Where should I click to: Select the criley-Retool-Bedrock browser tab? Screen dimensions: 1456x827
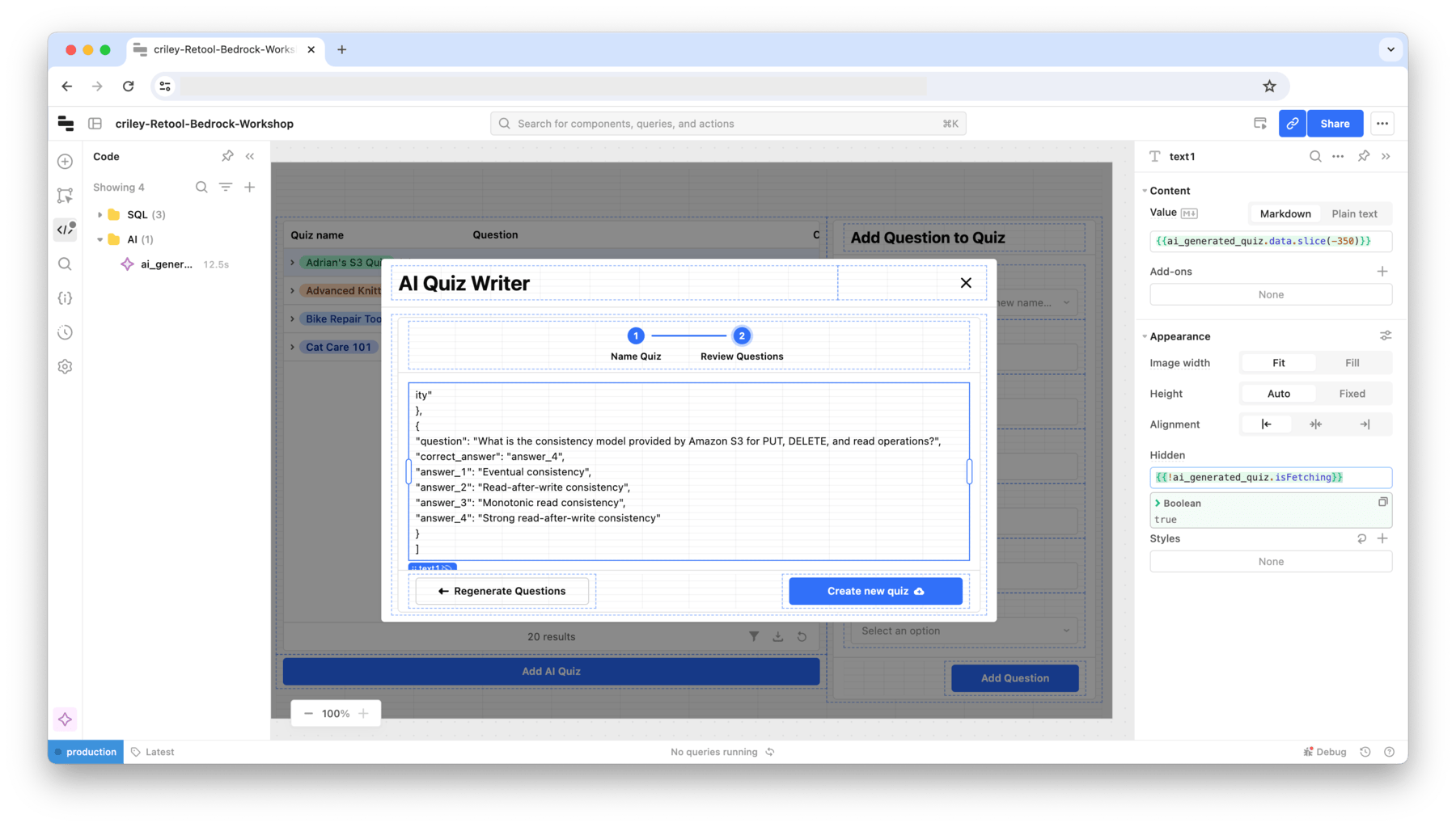tap(225, 49)
